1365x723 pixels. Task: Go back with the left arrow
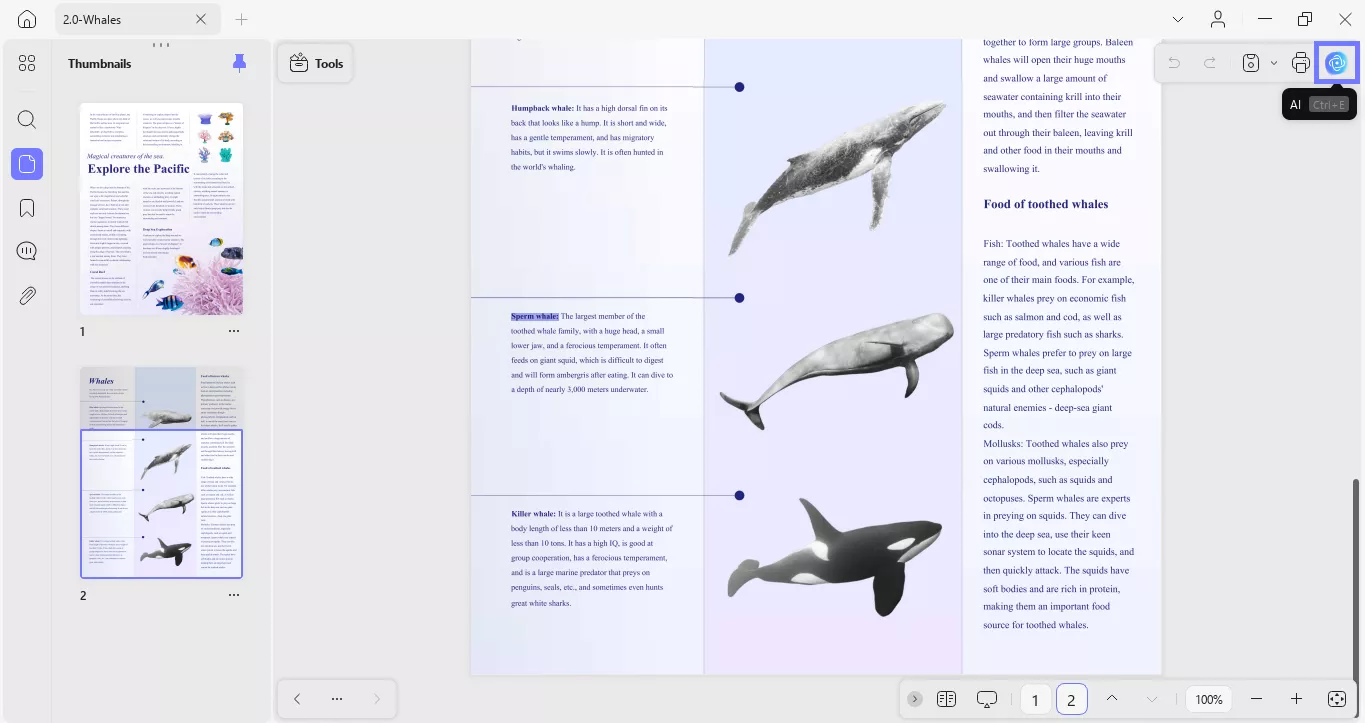297,699
